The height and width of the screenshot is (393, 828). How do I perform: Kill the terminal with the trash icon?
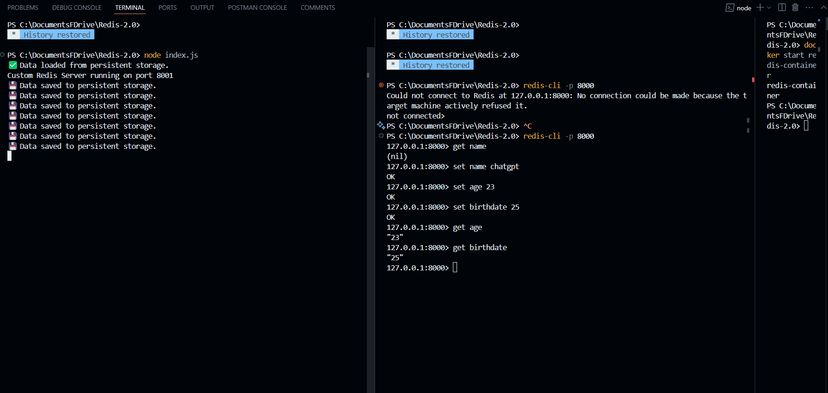[x=795, y=7]
